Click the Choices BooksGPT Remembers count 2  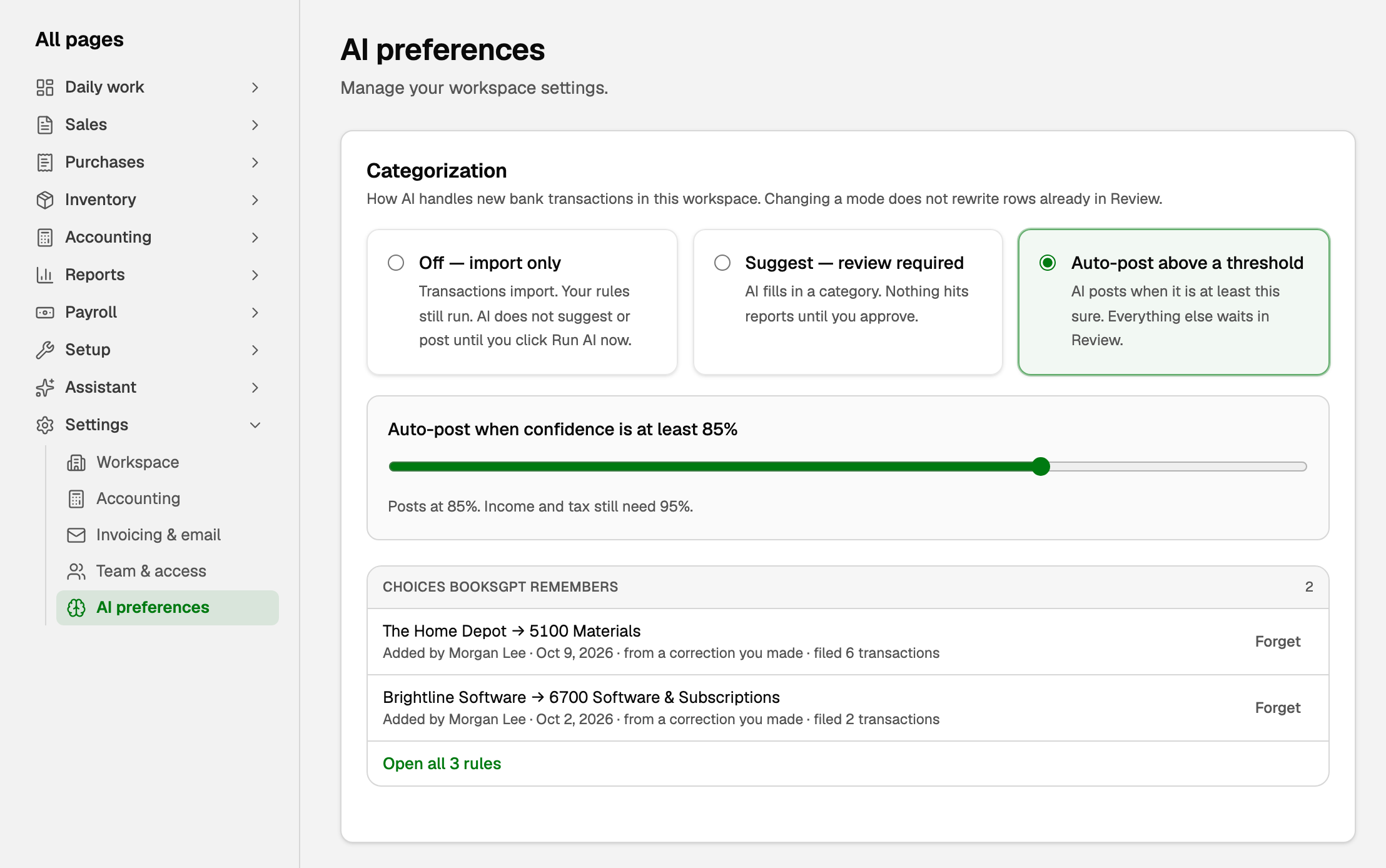[x=1309, y=587]
